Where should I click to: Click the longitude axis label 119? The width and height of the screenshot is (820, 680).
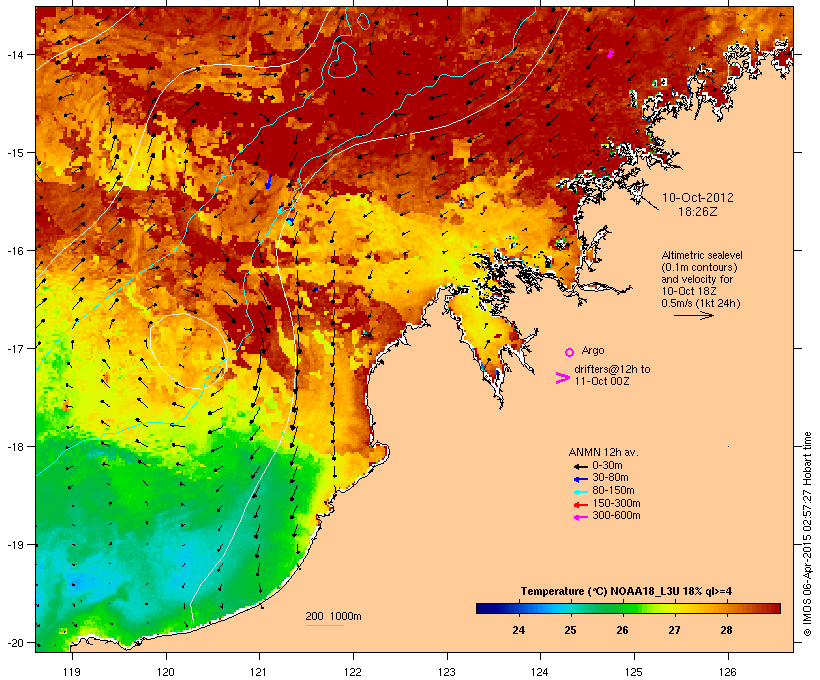click(72, 672)
